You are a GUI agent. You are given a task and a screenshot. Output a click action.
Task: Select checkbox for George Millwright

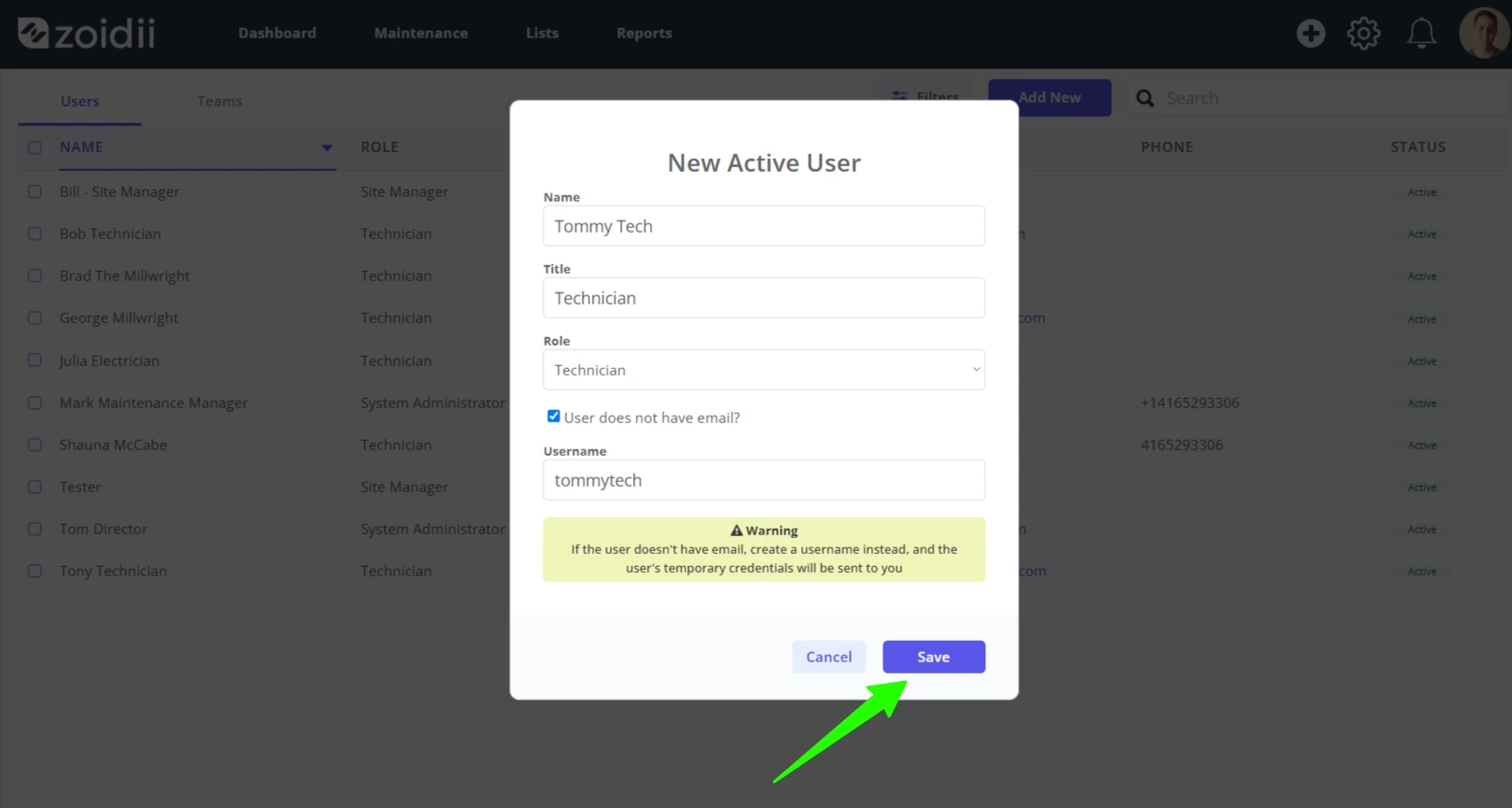[x=35, y=318]
